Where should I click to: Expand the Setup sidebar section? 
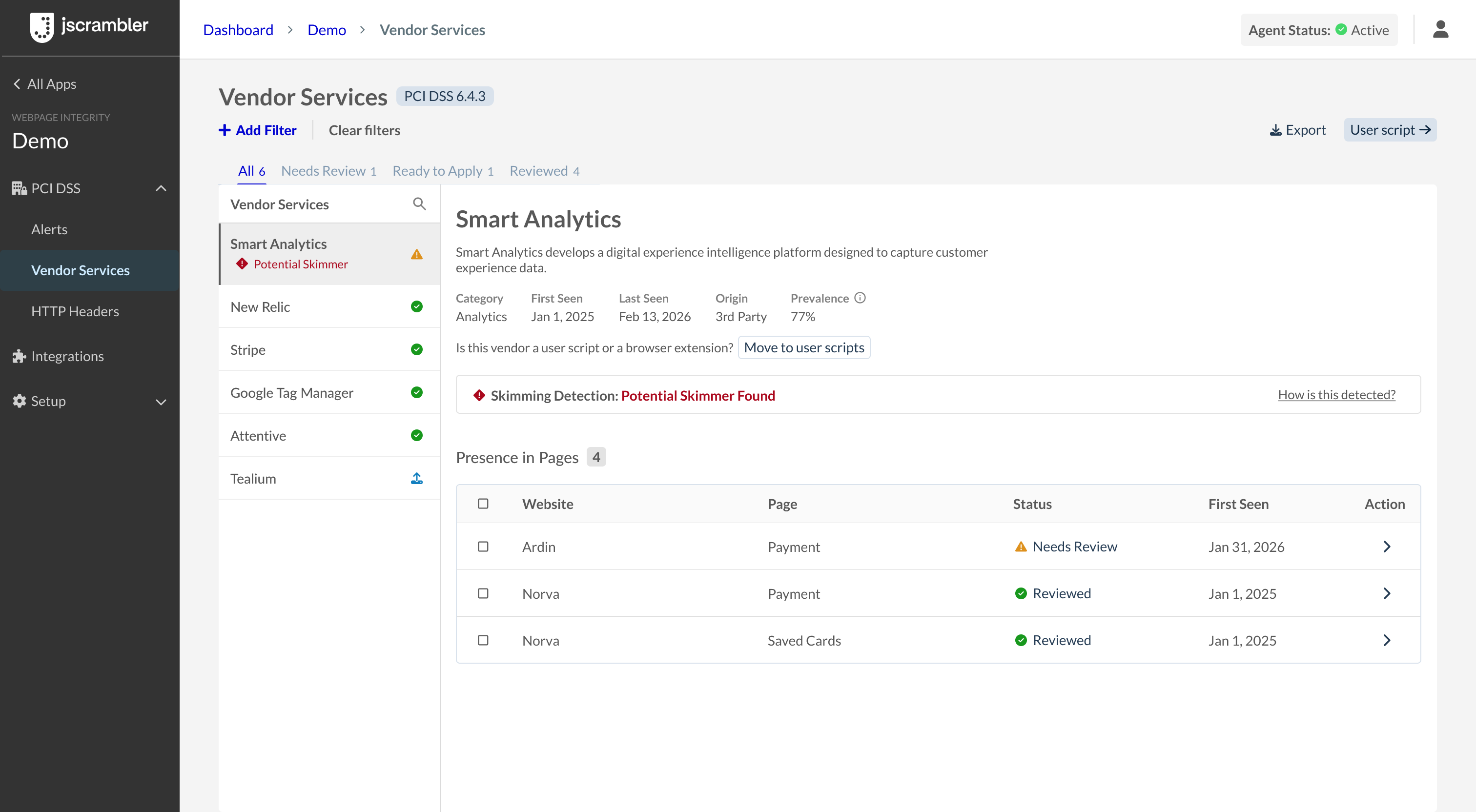click(x=161, y=402)
